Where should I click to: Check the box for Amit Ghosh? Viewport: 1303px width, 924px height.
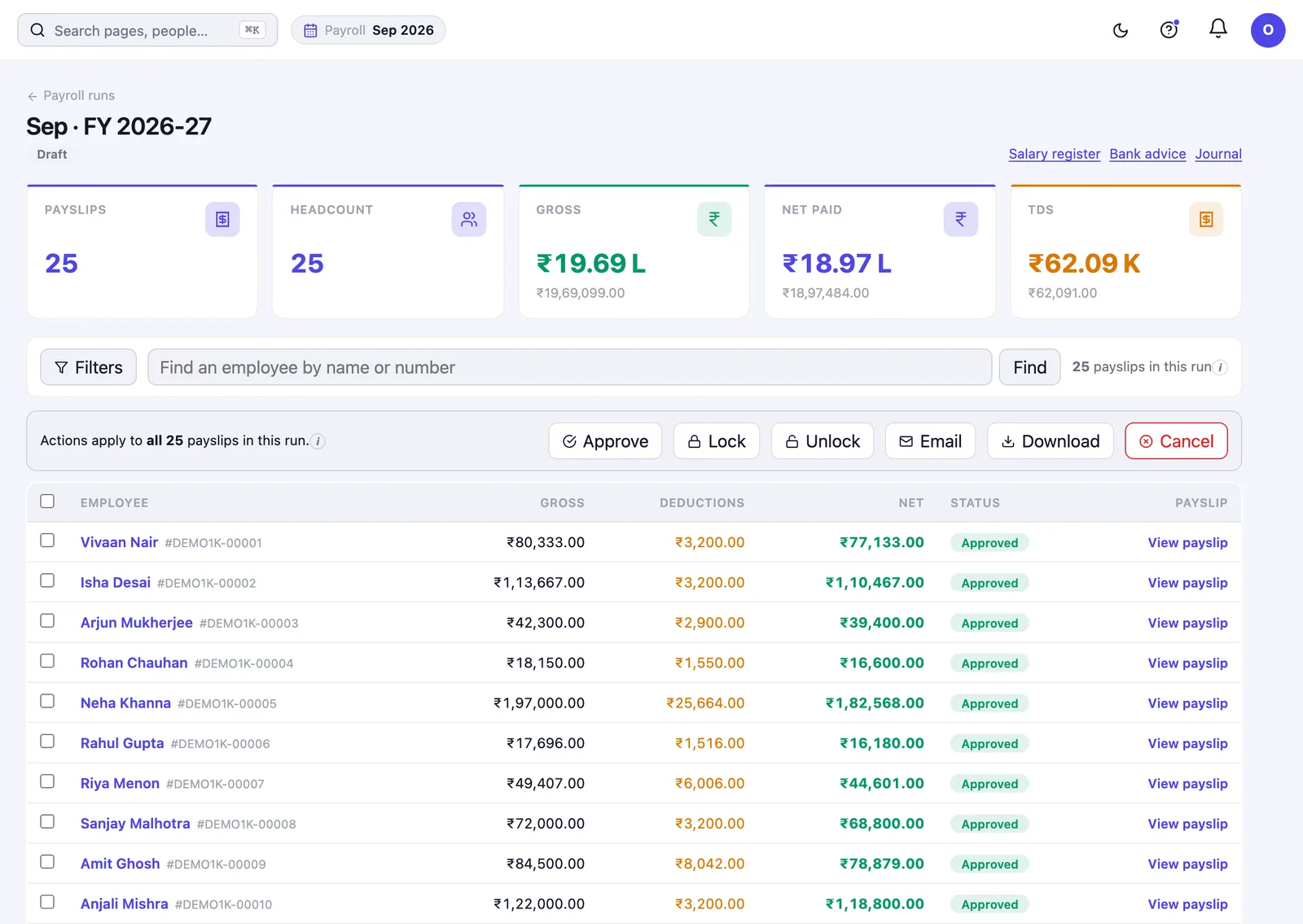47,862
